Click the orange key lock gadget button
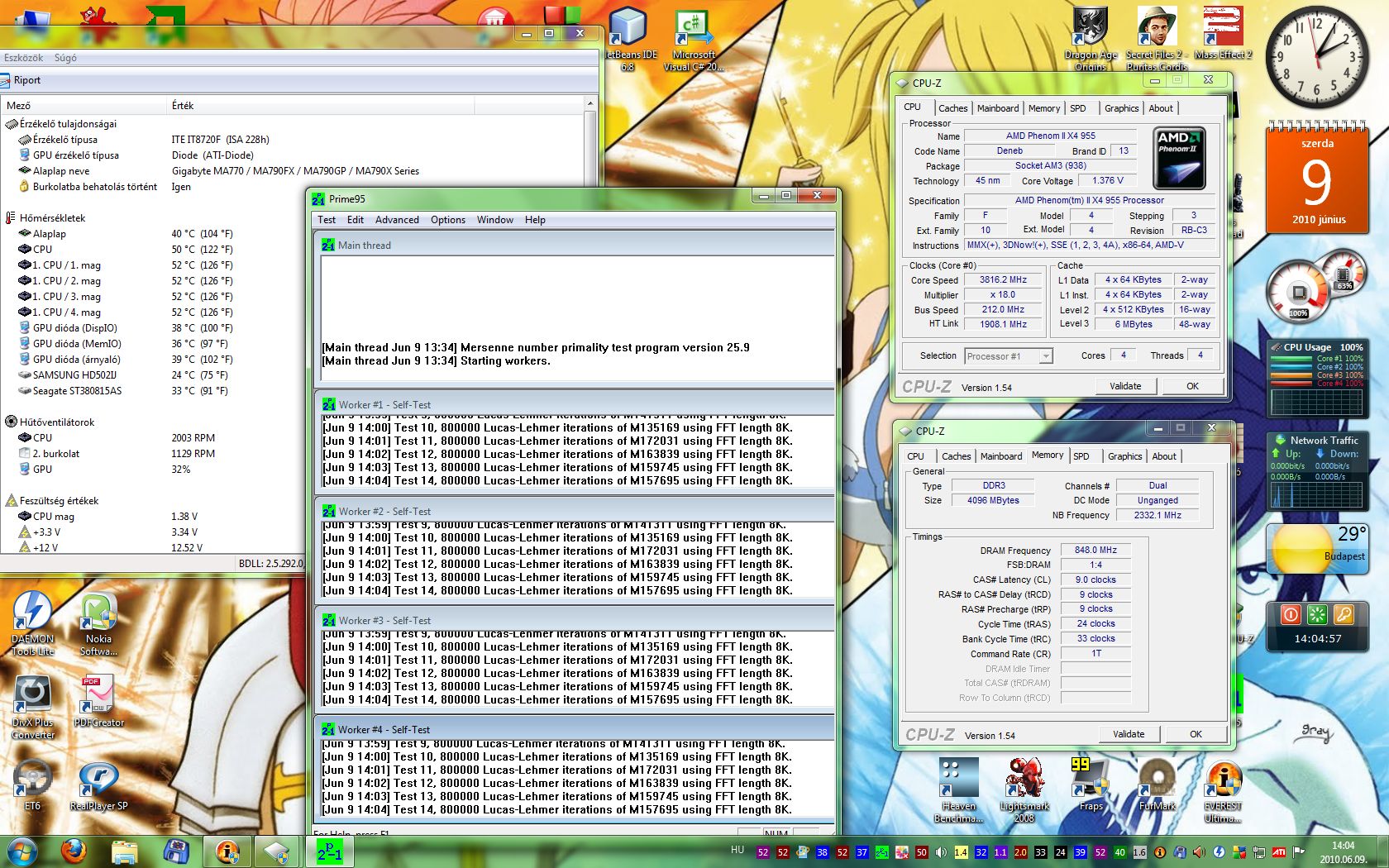This screenshot has height=868, width=1389. (x=1344, y=614)
